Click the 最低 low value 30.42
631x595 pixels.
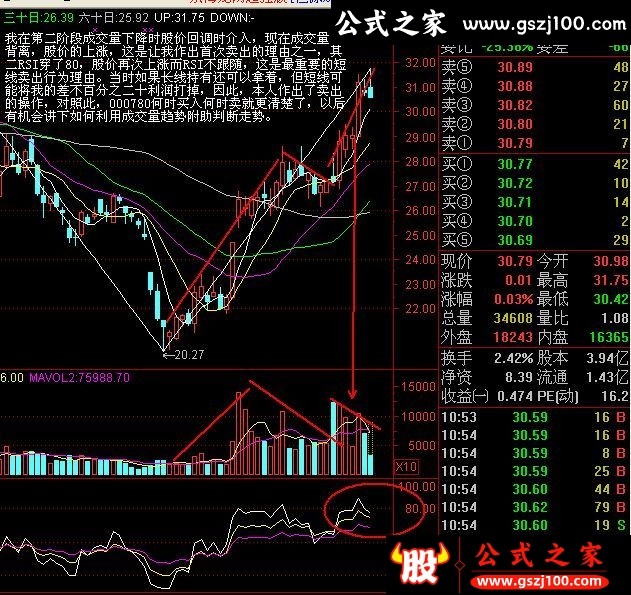(x=611, y=299)
